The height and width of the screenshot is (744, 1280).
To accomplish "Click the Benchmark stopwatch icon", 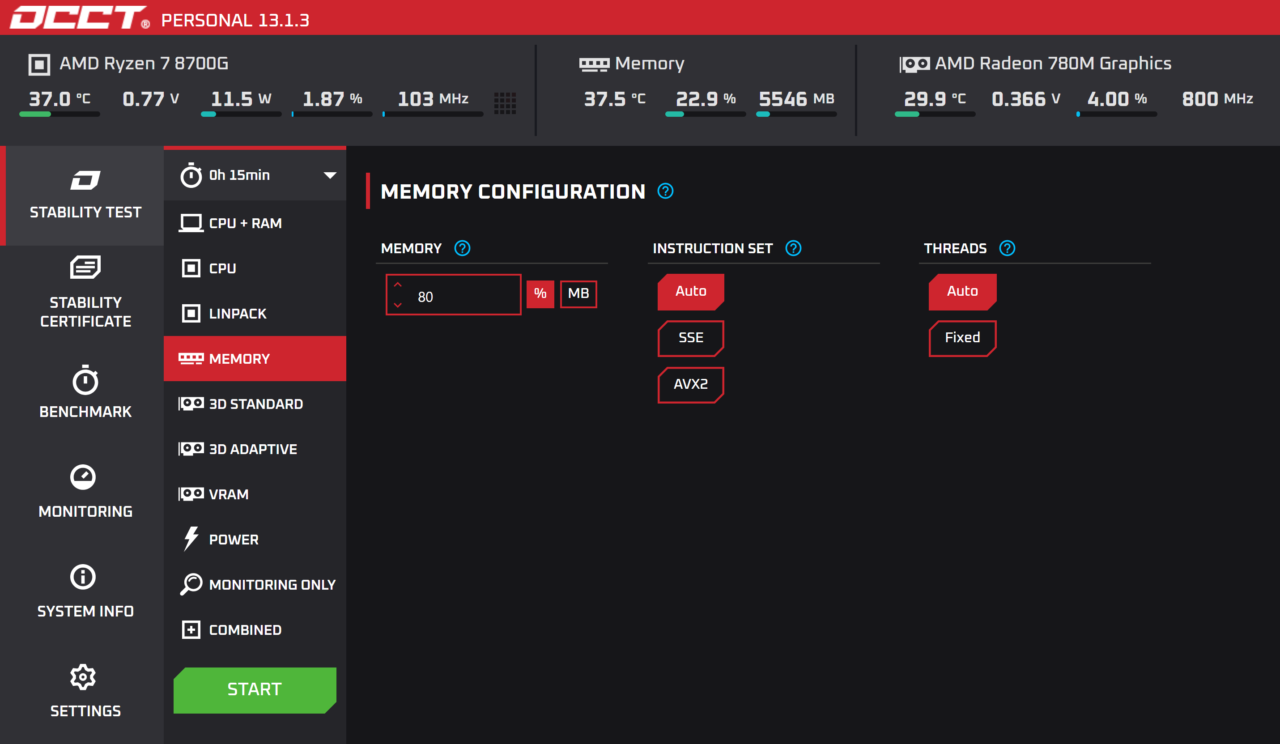I will pos(85,380).
